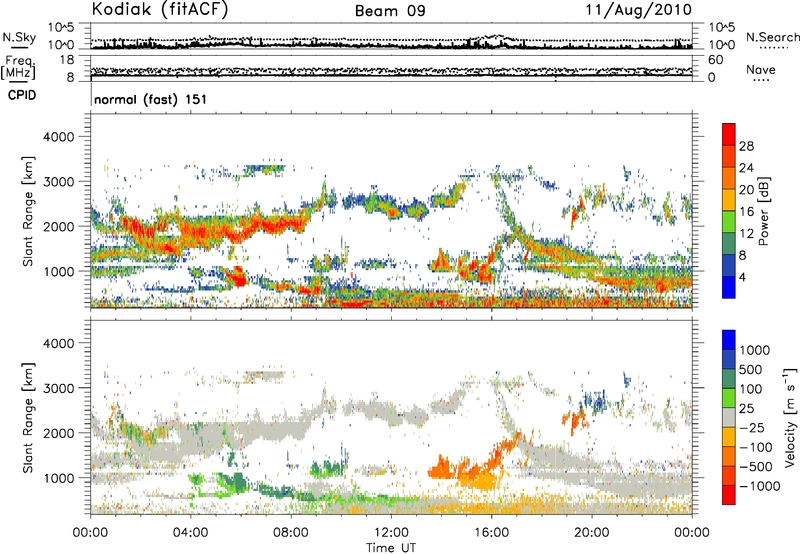Screen dimensions: 800x554
Task: Click the Power panel's "Slant Range [km]" label
Action: tap(28, 211)
